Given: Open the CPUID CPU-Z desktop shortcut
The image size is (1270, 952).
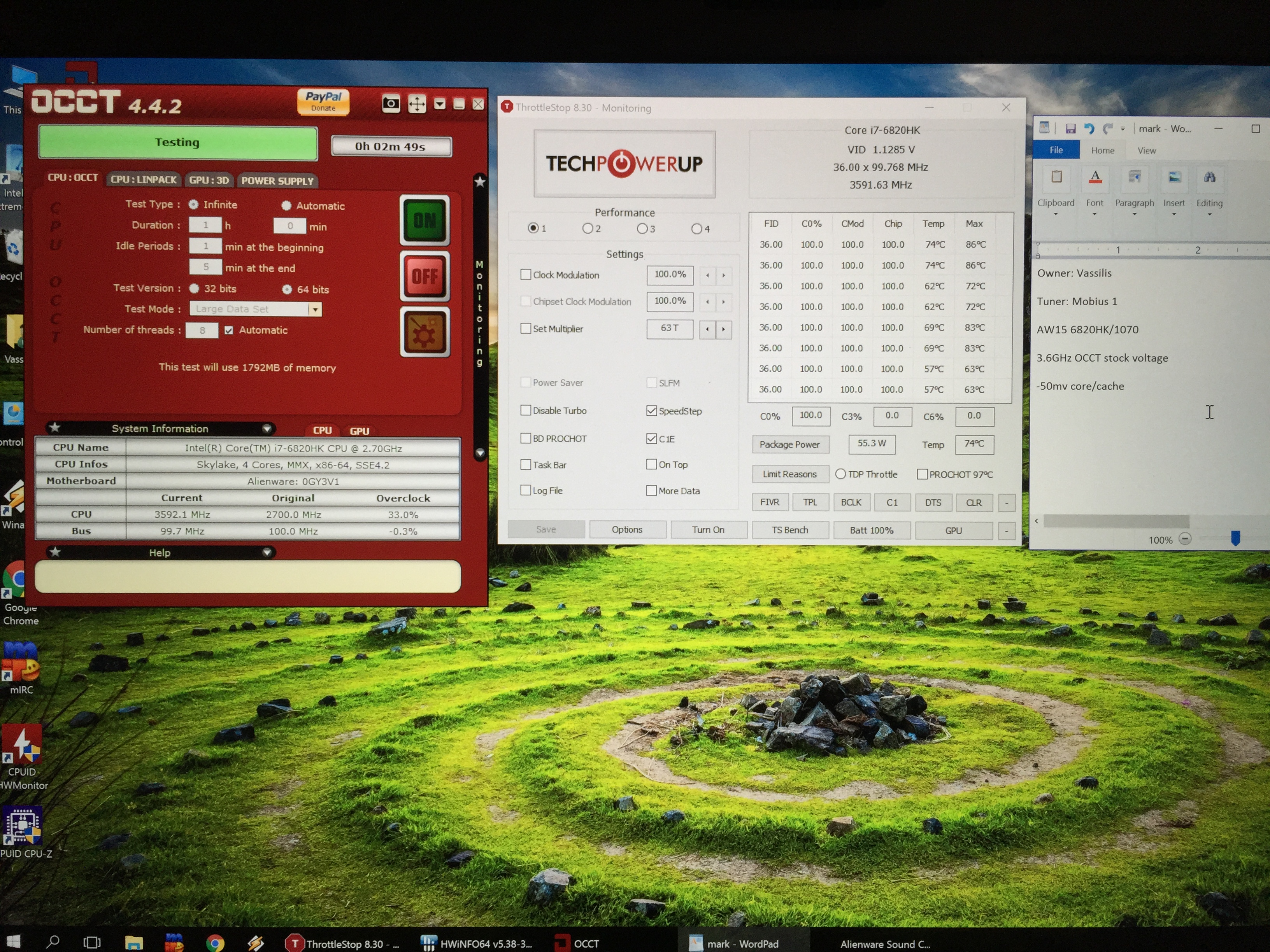Looking at the screenshot, I should point(23,832).
